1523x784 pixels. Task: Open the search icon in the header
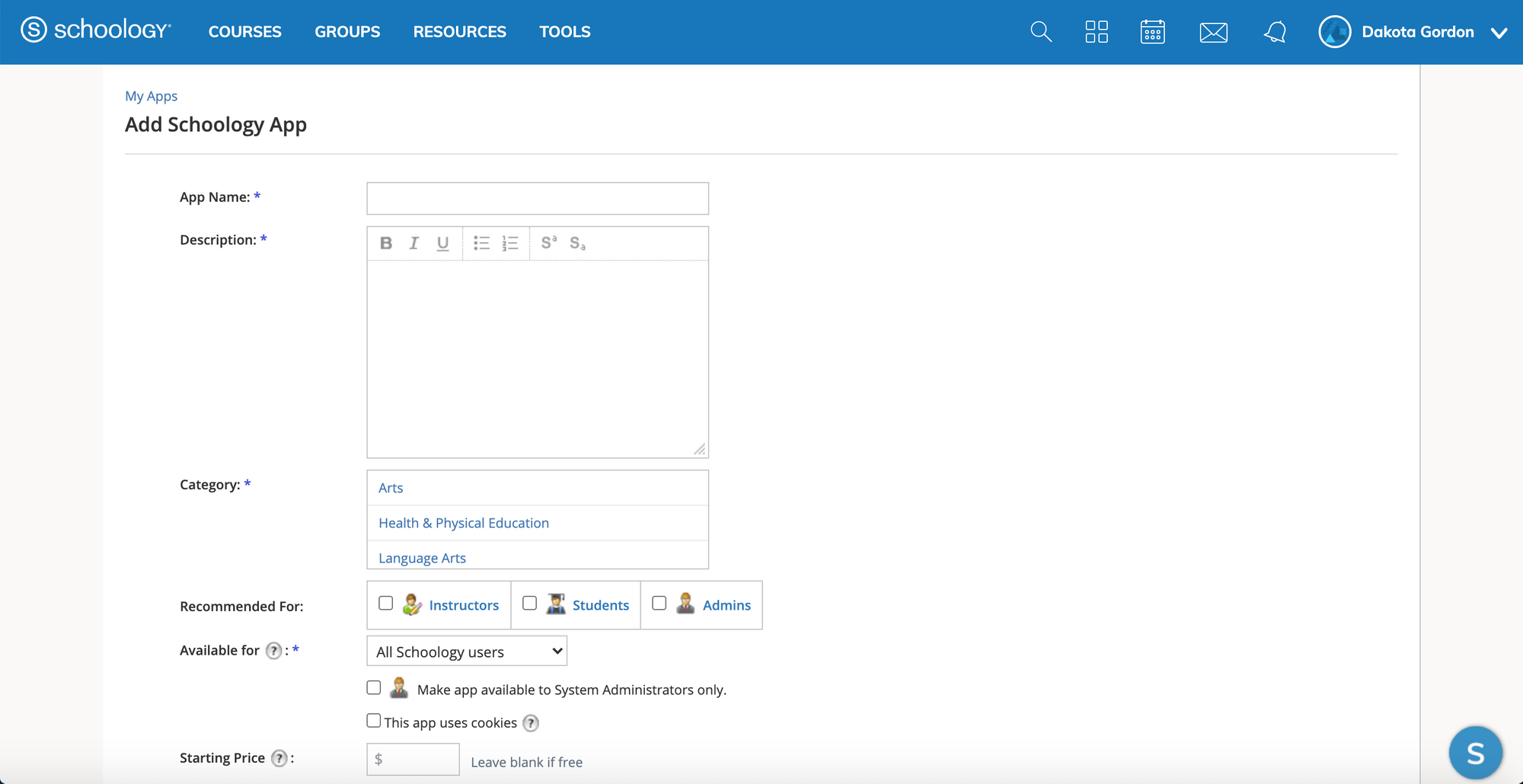pos(1040,32)
